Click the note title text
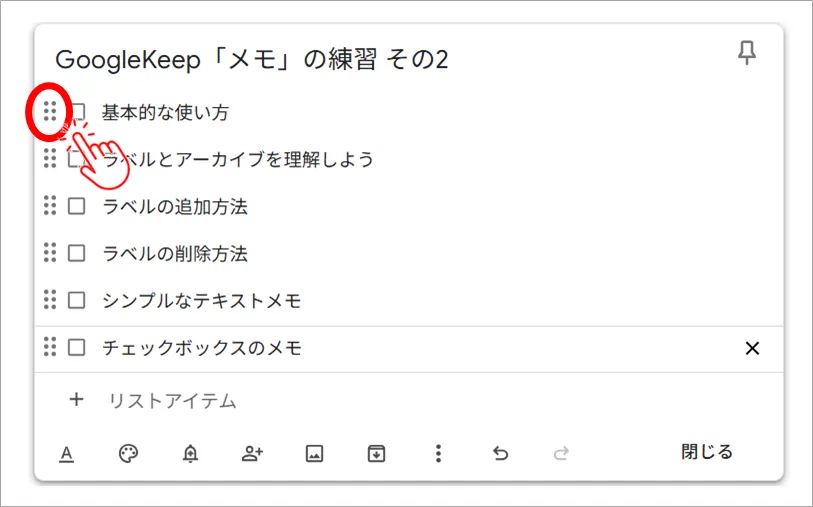Image resolution: width=813 pixels, height=507 pixels. (251, 60)
